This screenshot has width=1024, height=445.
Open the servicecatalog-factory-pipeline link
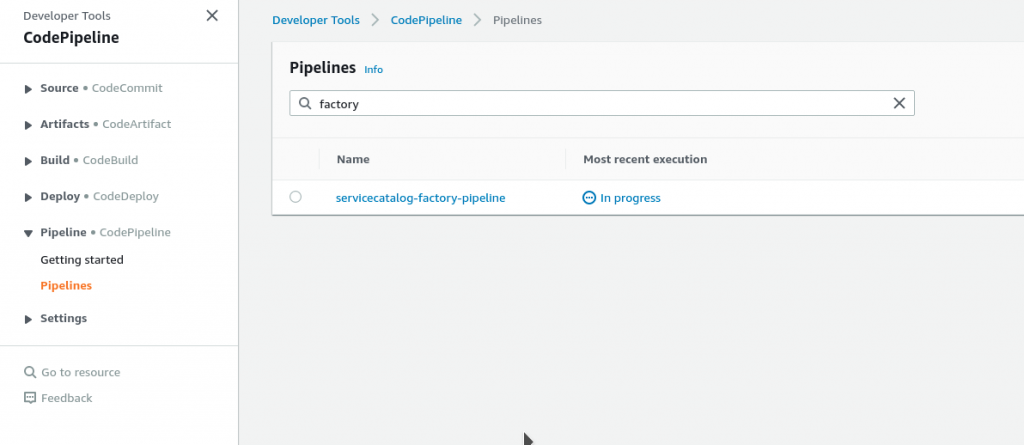tap(421, 197)
